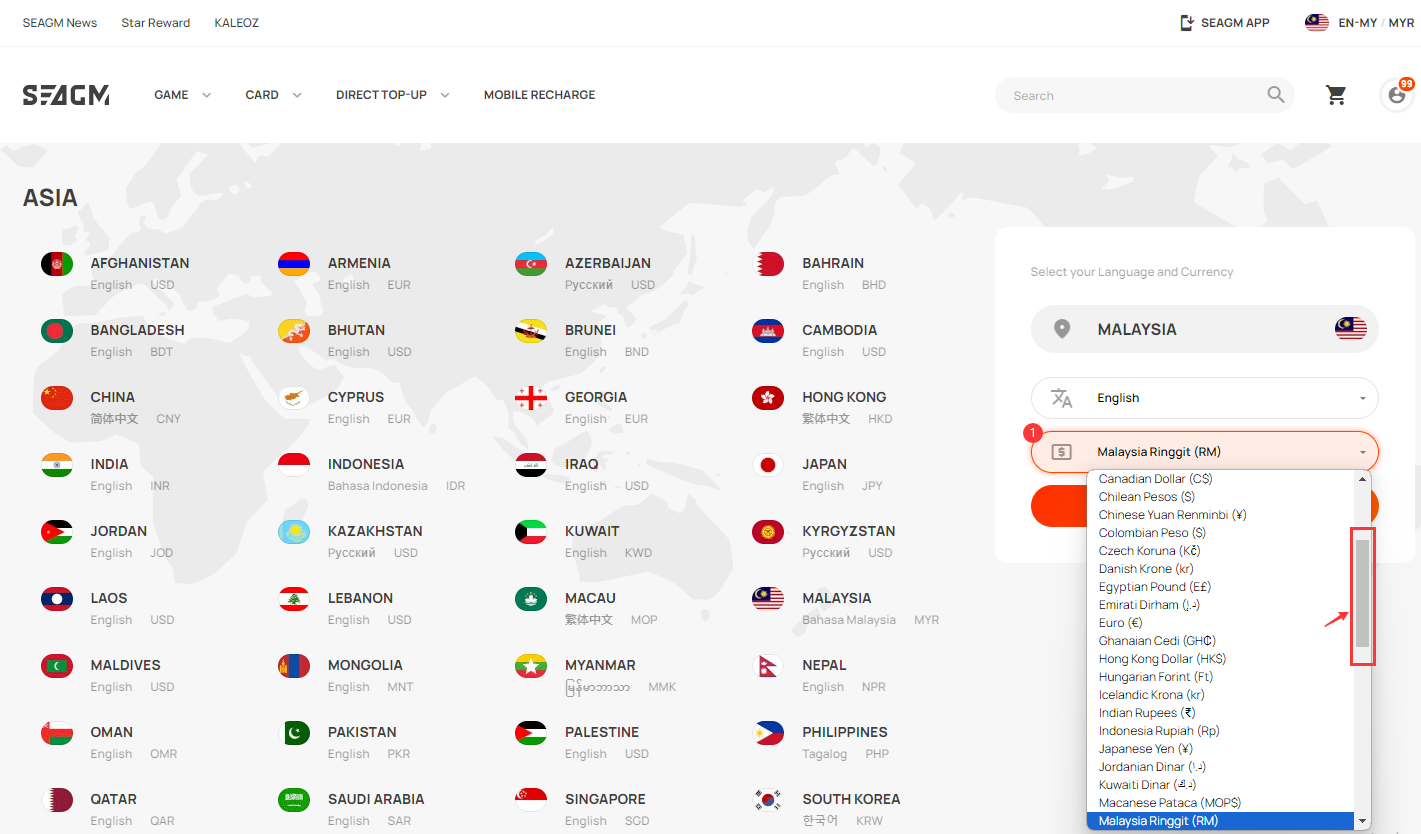Open the user account avatar icon
Image resolution: width=1421 pixels, height=834 pixels.
click(1397, 95)
